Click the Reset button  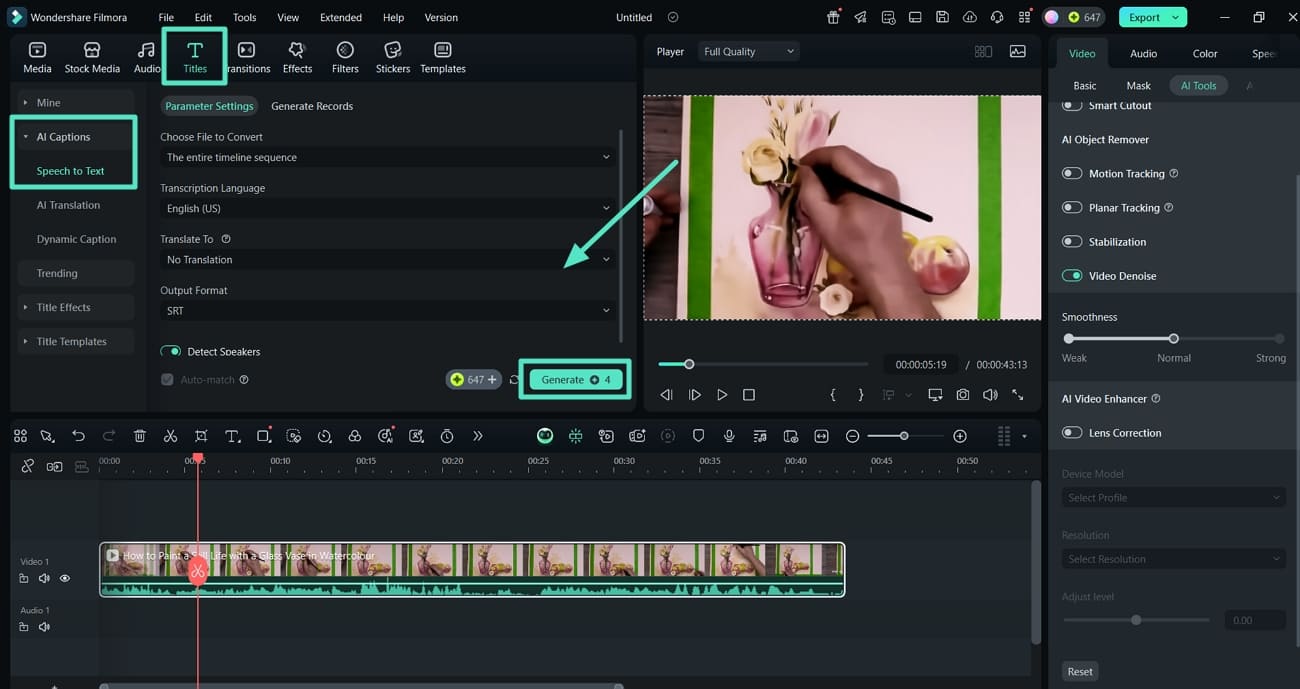(1080, 671)
